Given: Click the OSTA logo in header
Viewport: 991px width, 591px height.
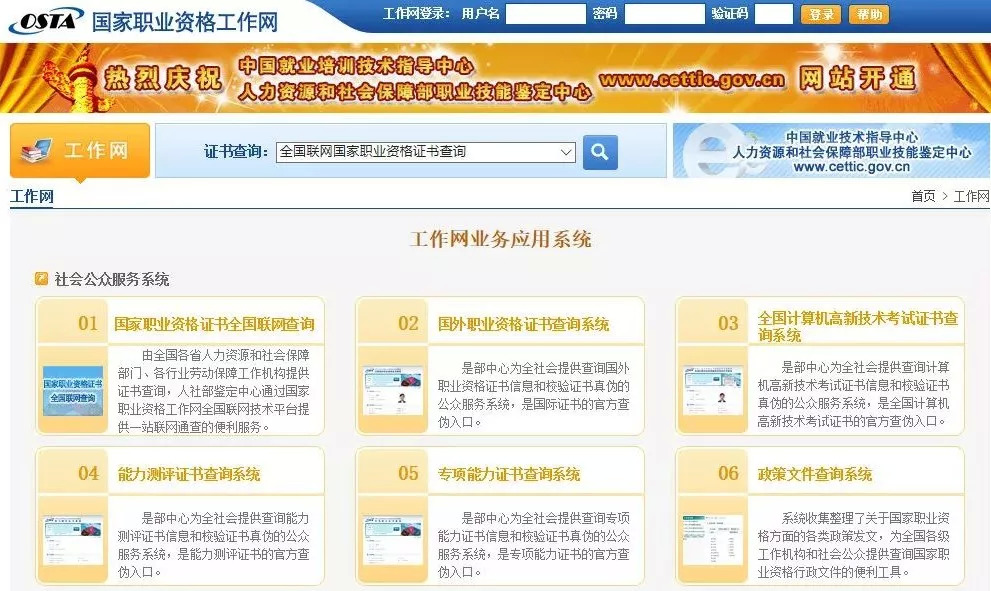Looking at the screenshot, I should coord(46,20).
